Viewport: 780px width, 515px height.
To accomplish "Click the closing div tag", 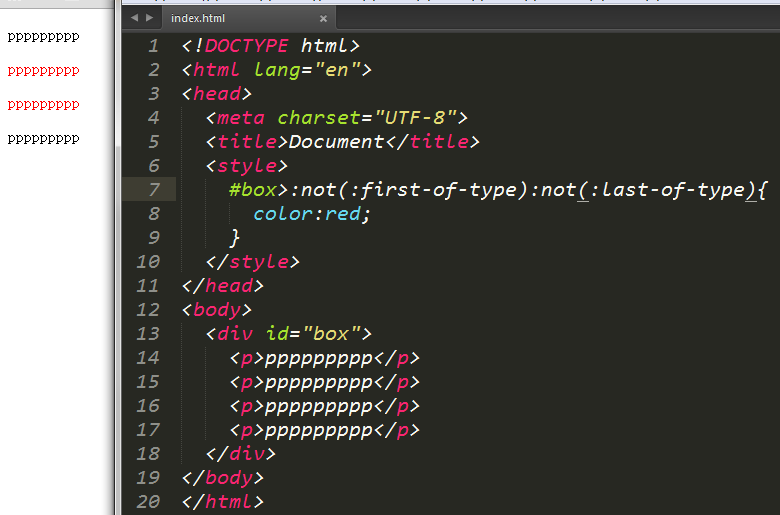I will click(x=241, y=454).
